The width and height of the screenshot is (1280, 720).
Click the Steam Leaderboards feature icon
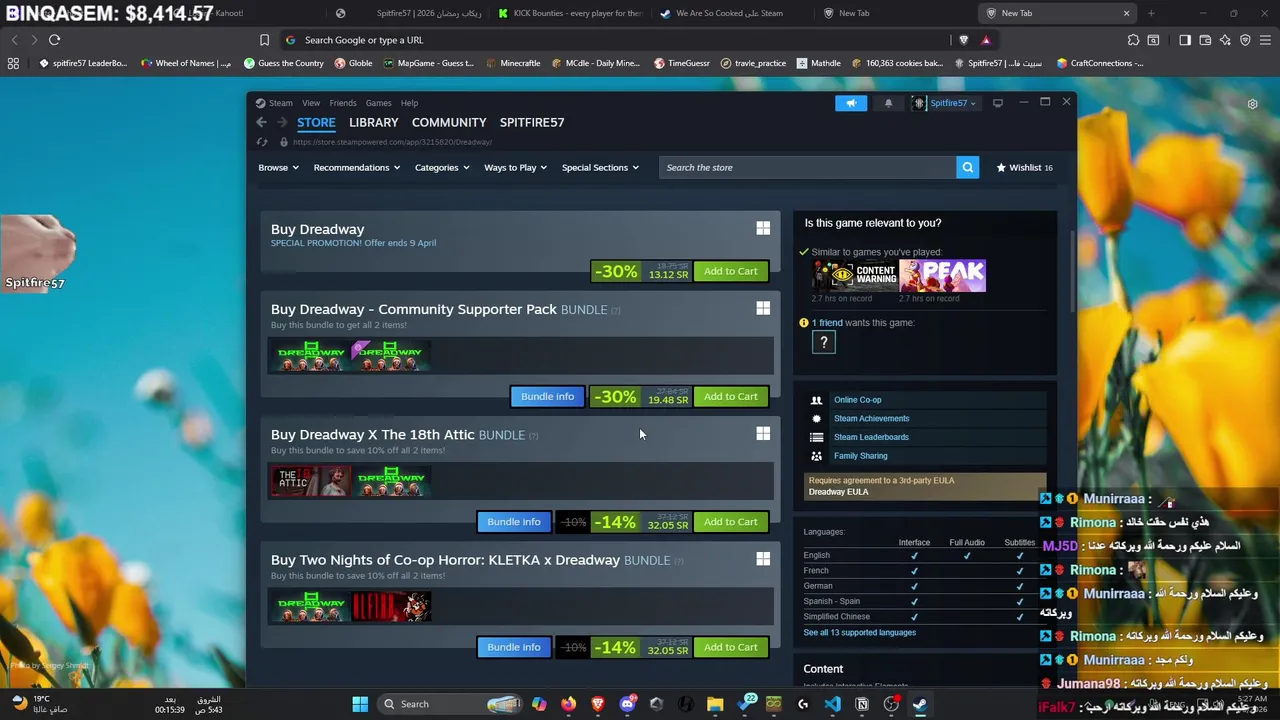(816, 437)
